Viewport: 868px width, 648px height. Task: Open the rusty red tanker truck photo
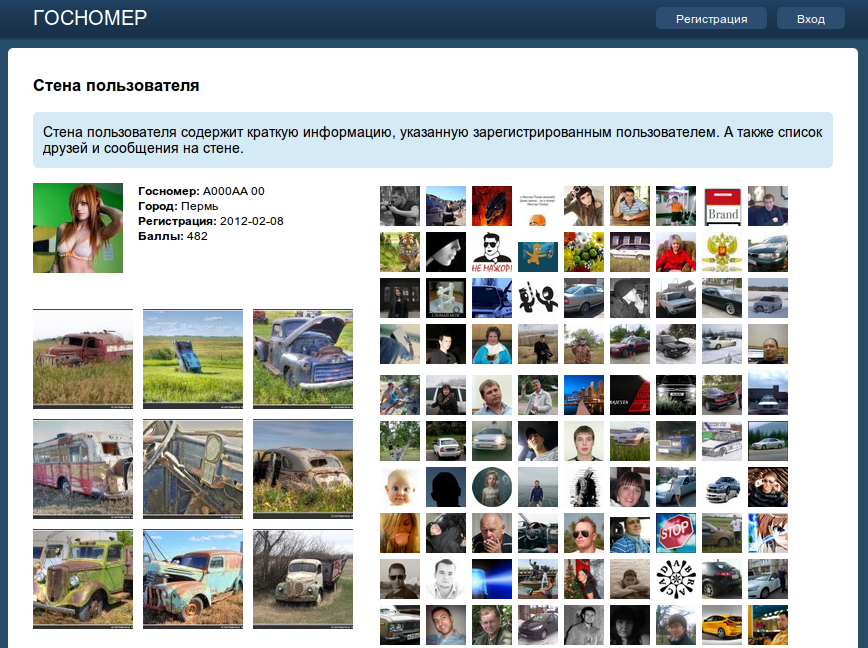point(83,359)
